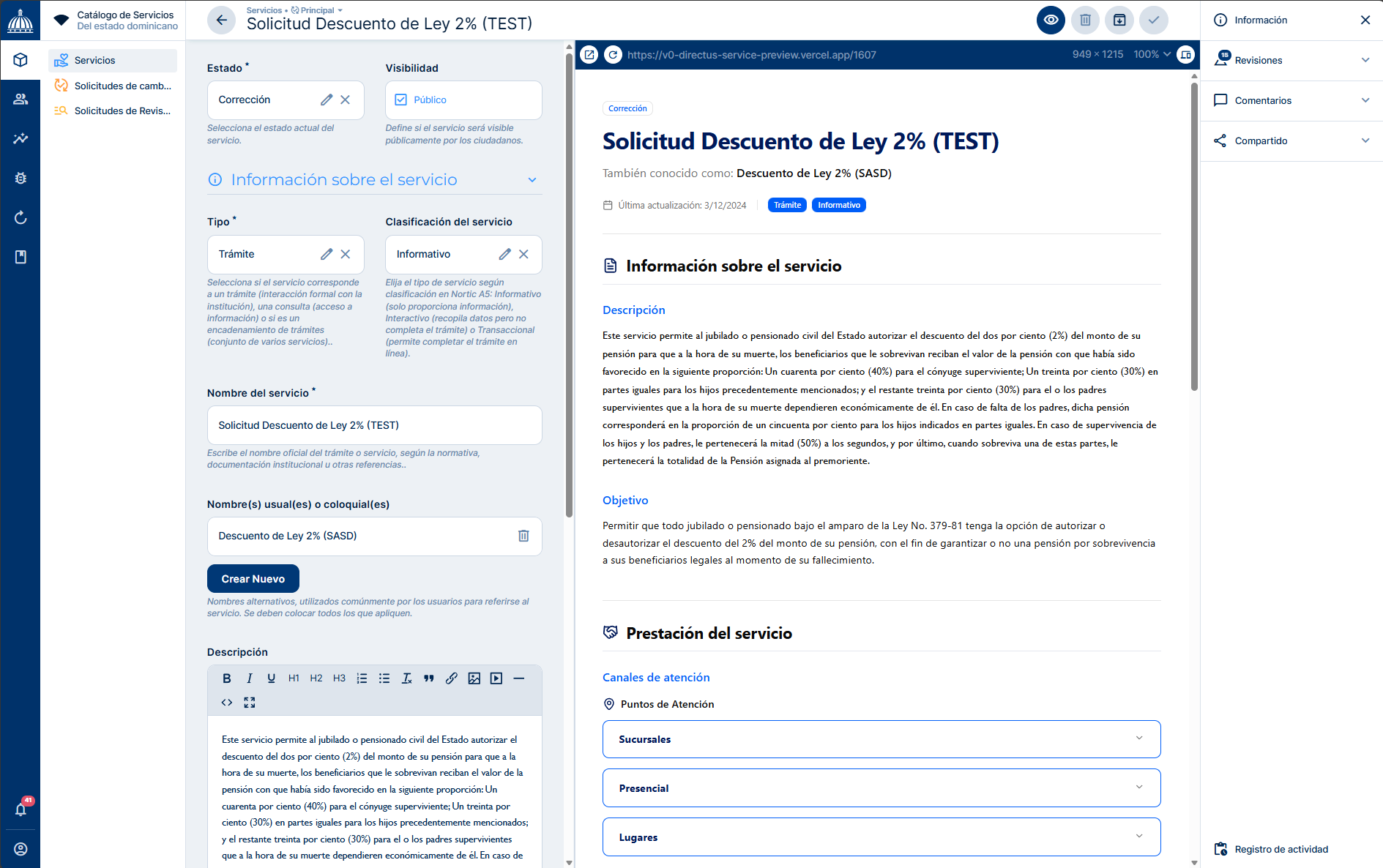Insert a link using the editor toolbar
Viewport: 1383px width, 868px height.
tap(452, 678)
